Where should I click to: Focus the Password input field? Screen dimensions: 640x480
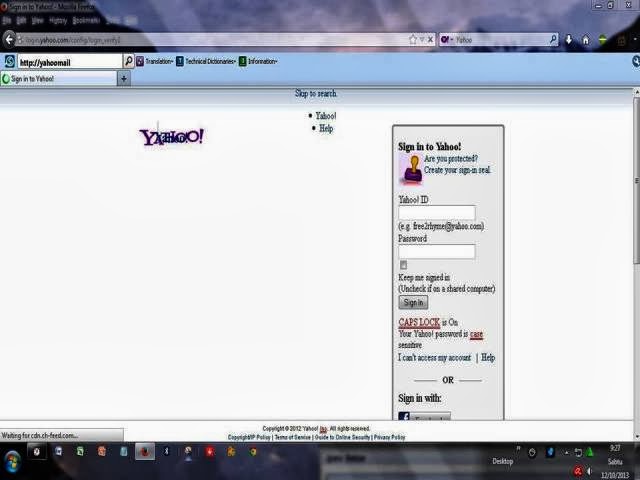point(437,251)
